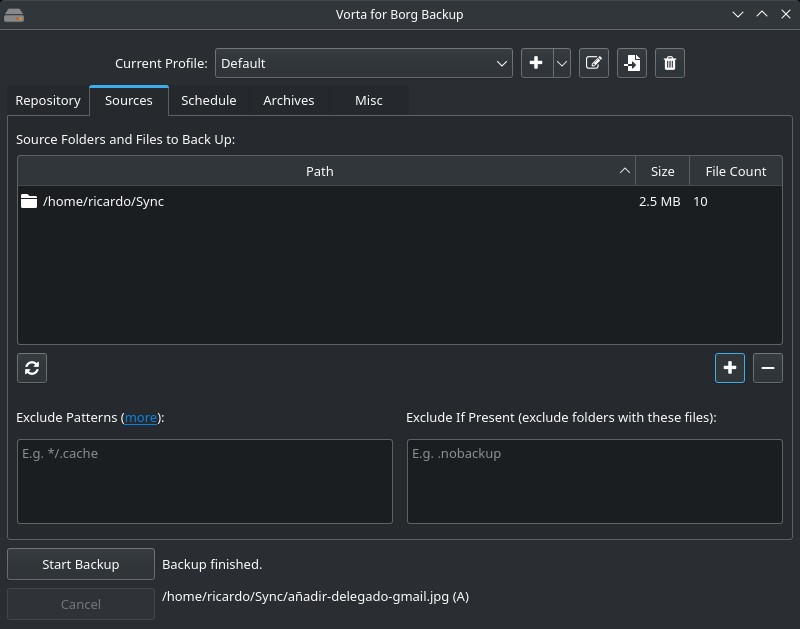Viewport: 800px width, 629px height.
Task: Sort sources by the Path column header
Action: (x=327, y=171)
